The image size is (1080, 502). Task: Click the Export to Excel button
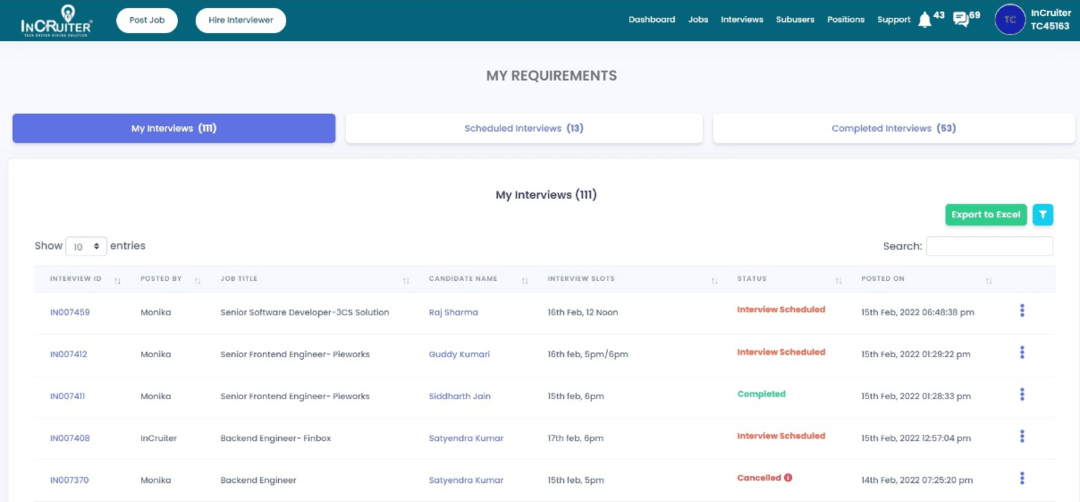[x=985, y=215]
